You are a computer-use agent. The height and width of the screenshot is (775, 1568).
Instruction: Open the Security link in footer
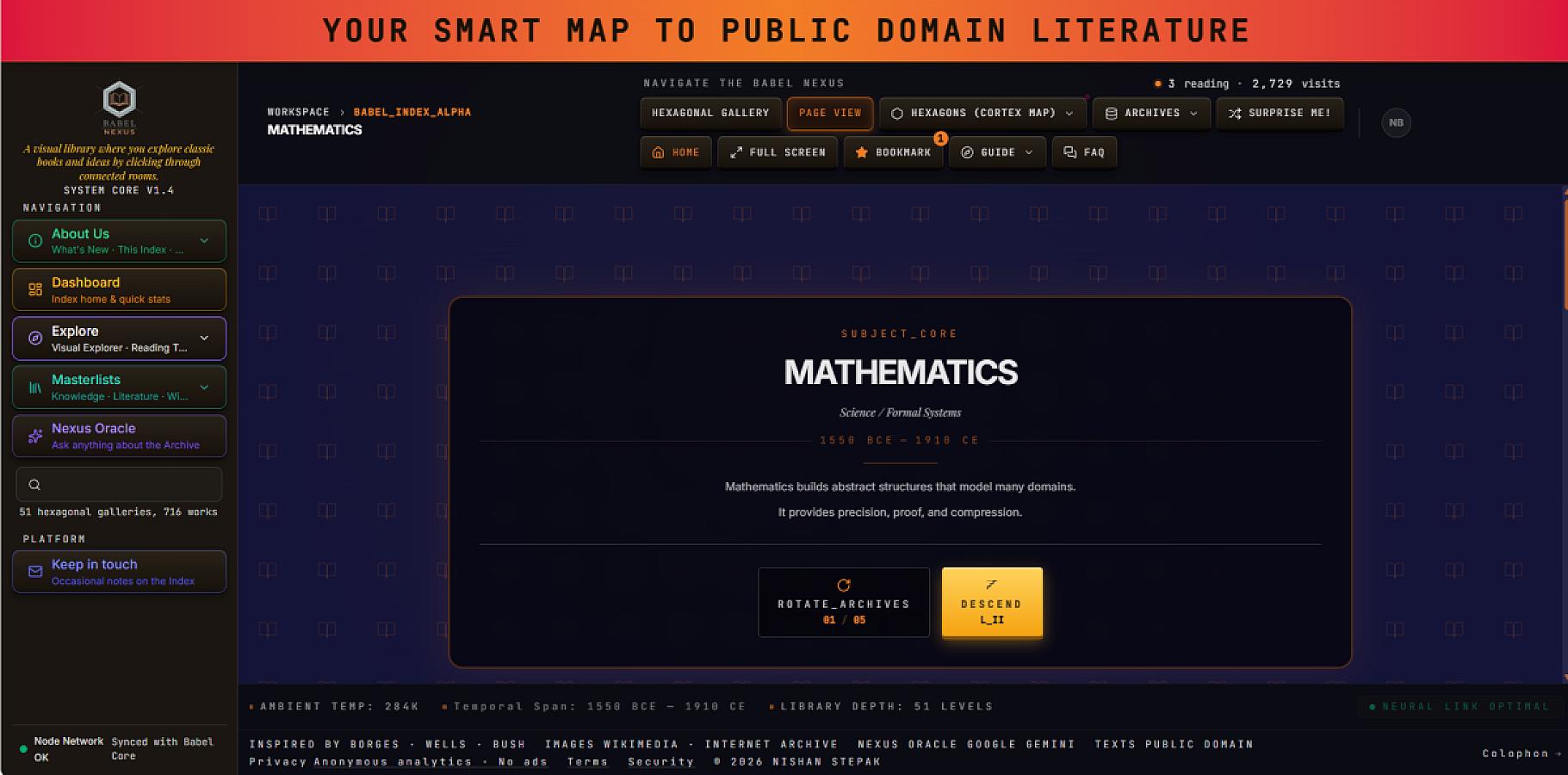coord(660,762)
